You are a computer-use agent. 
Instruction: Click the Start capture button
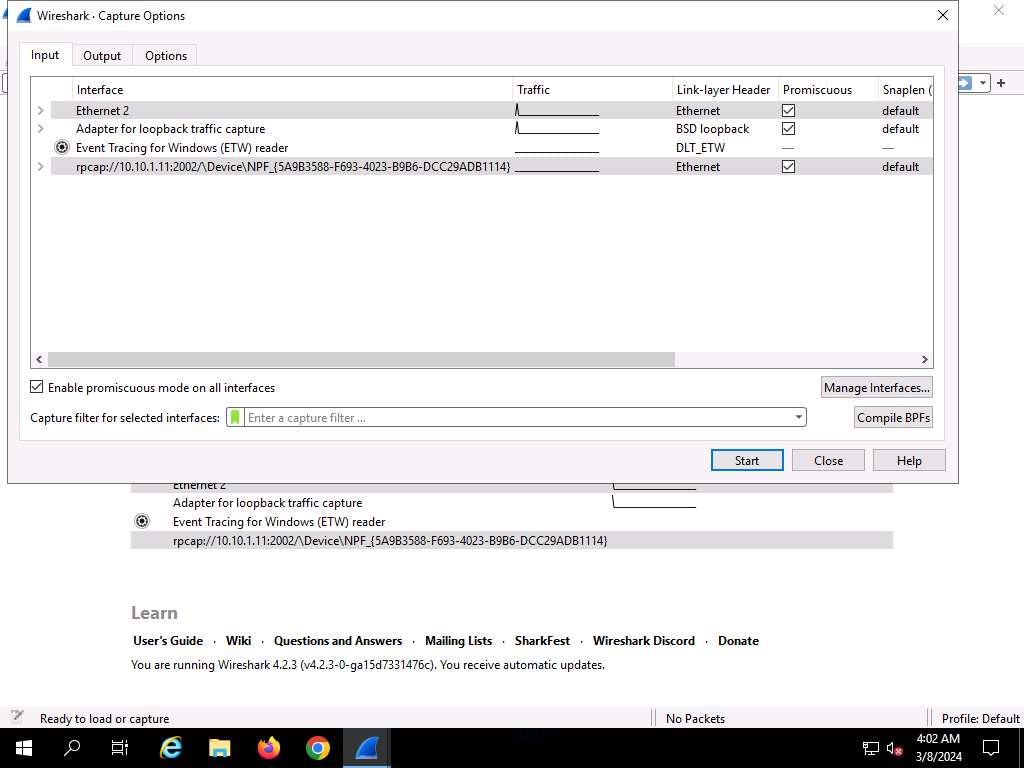(746, 460)
